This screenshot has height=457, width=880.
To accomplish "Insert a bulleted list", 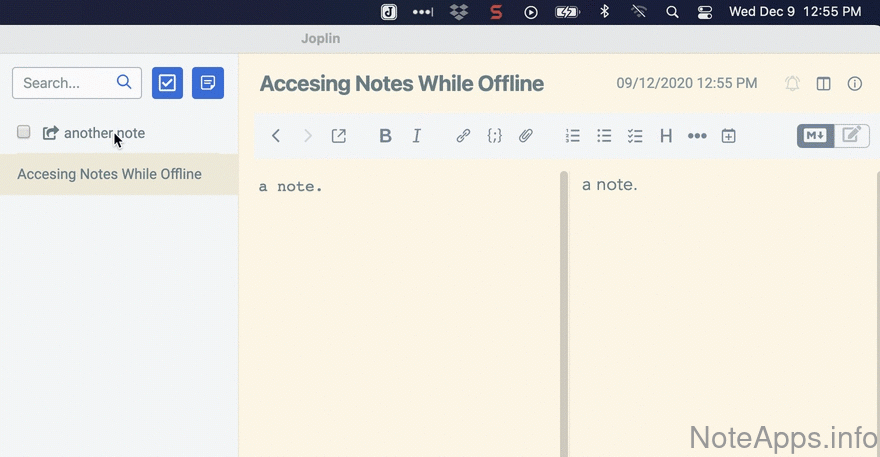I will coord(604,136).
